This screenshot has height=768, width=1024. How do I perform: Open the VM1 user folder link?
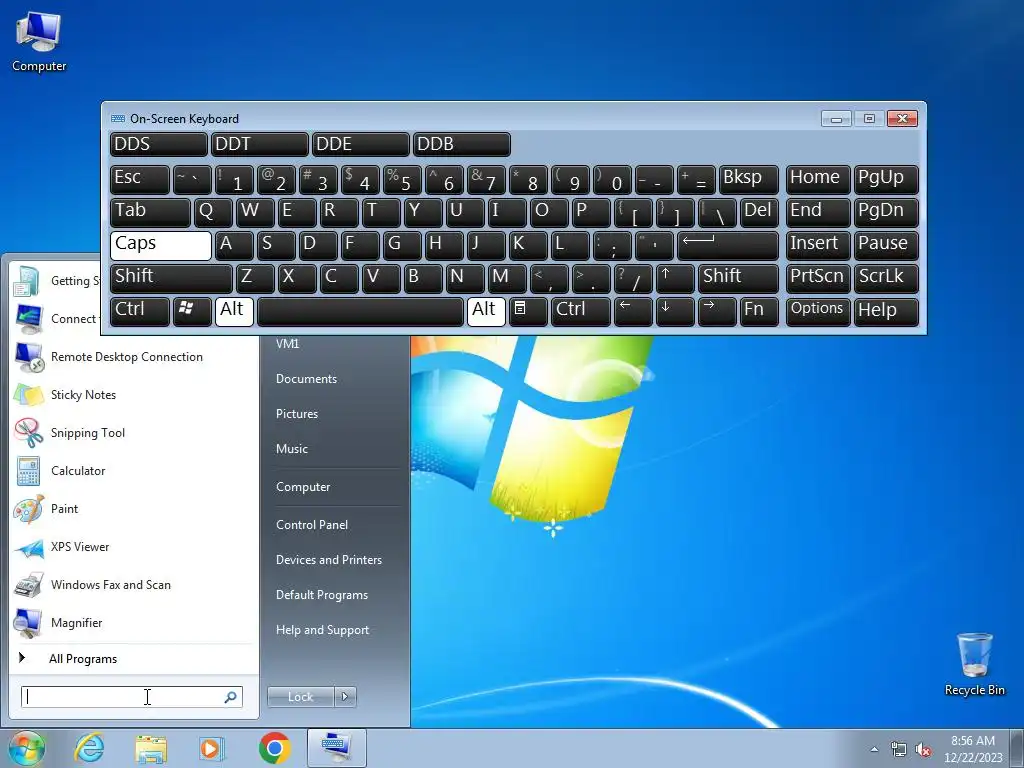coord(287,344)
